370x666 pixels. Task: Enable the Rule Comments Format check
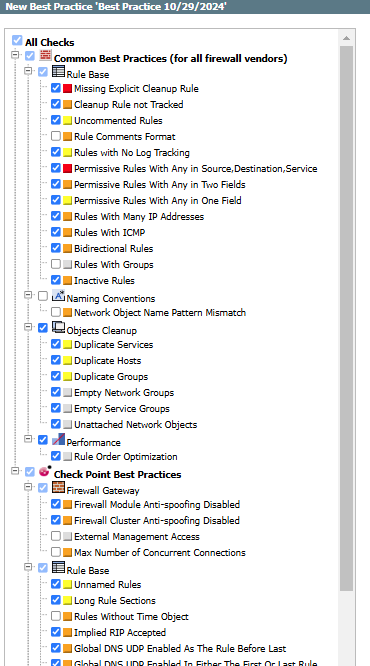(x=56, y=136)
